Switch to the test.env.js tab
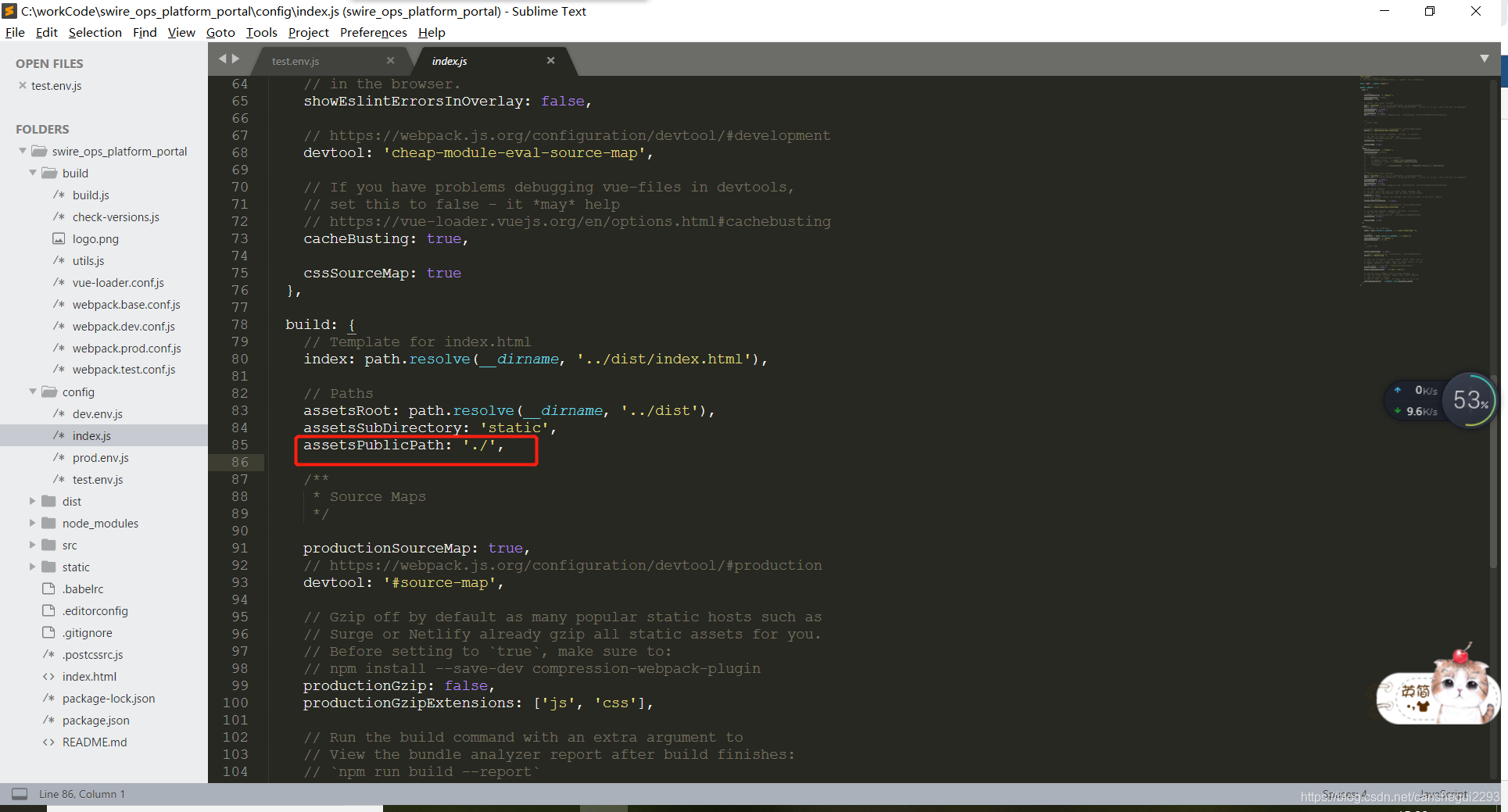1508x812 pixels. tap(296, 61)
